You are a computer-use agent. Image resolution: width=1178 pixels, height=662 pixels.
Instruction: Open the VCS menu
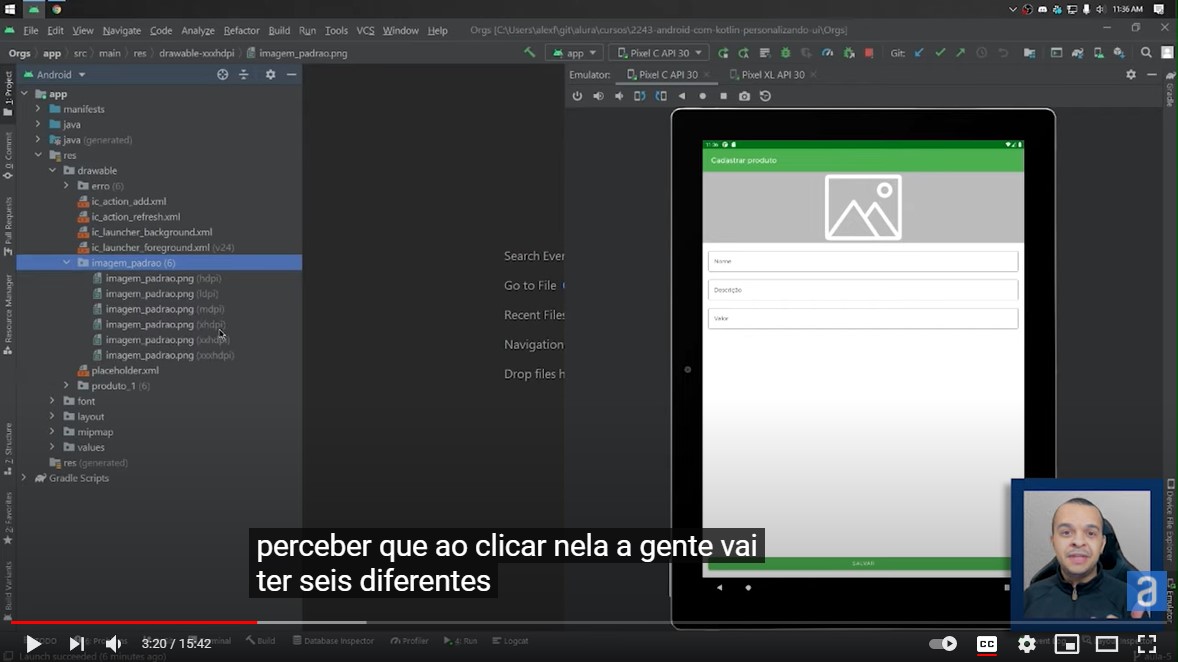(x=365, y=30)
